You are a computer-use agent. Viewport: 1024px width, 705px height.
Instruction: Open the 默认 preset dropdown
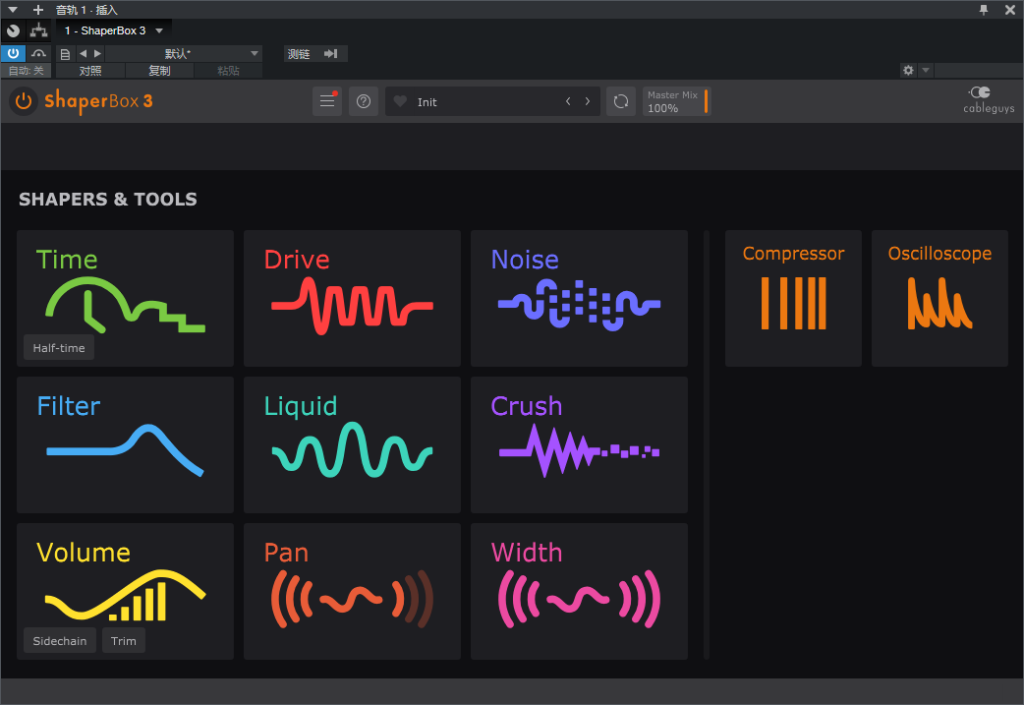pos(184,54)
